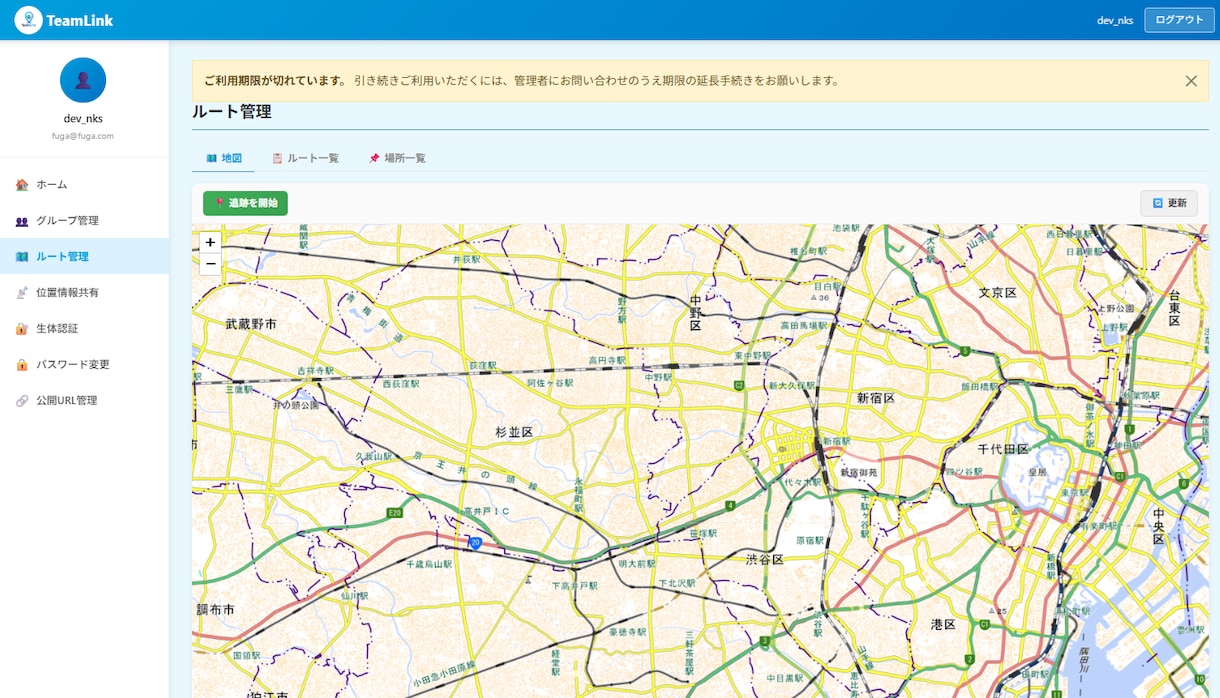Image resolution: width=1220 pixels, height=698 pixels.
Task: Click the ご利用期限が切れています warning text
Action: 276,81
